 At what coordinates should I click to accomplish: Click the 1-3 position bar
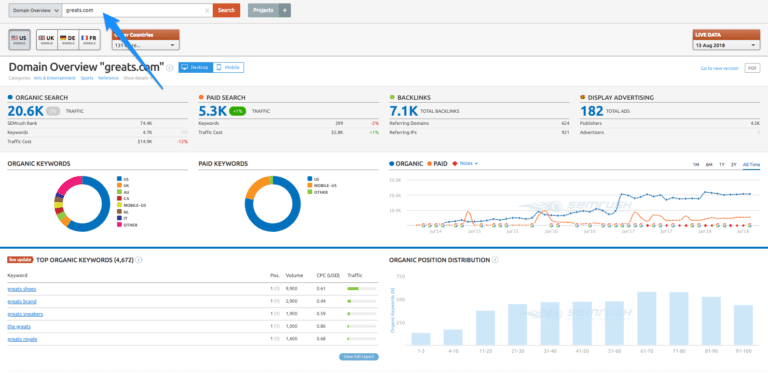(421, 339)
